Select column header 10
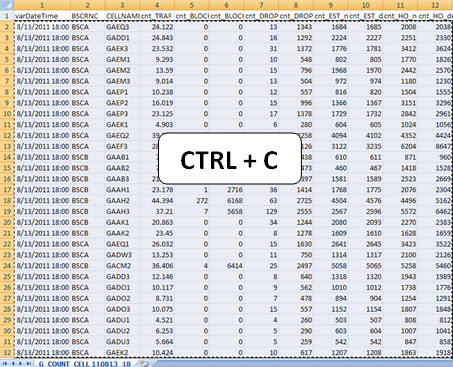 coord(366,5)
